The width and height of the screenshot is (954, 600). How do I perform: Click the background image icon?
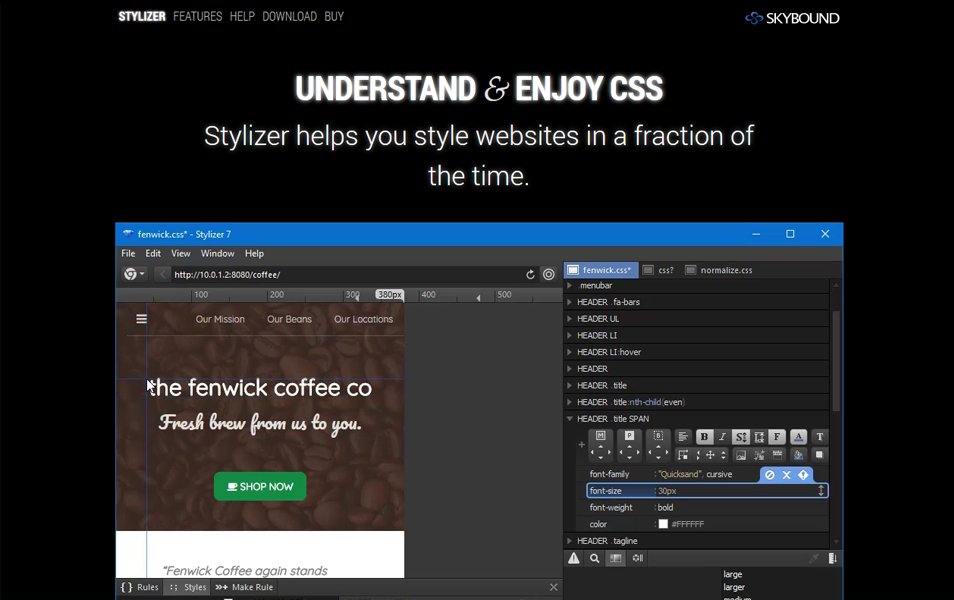coord(741,455)
